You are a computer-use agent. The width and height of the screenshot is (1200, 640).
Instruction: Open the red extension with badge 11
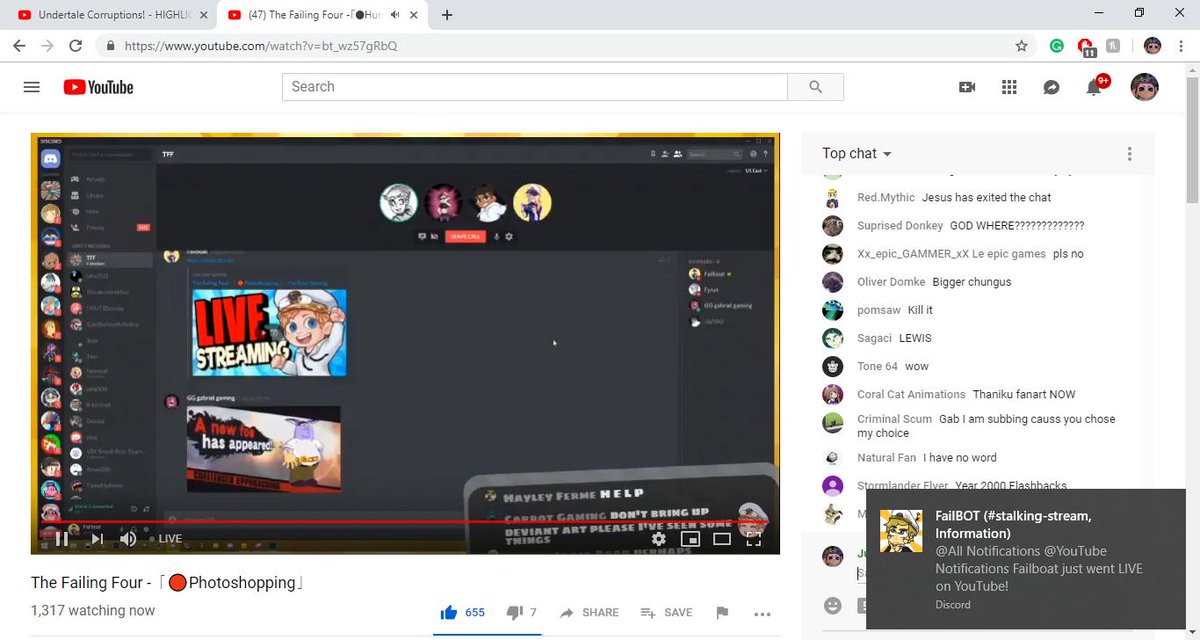tap(1086, 46)
